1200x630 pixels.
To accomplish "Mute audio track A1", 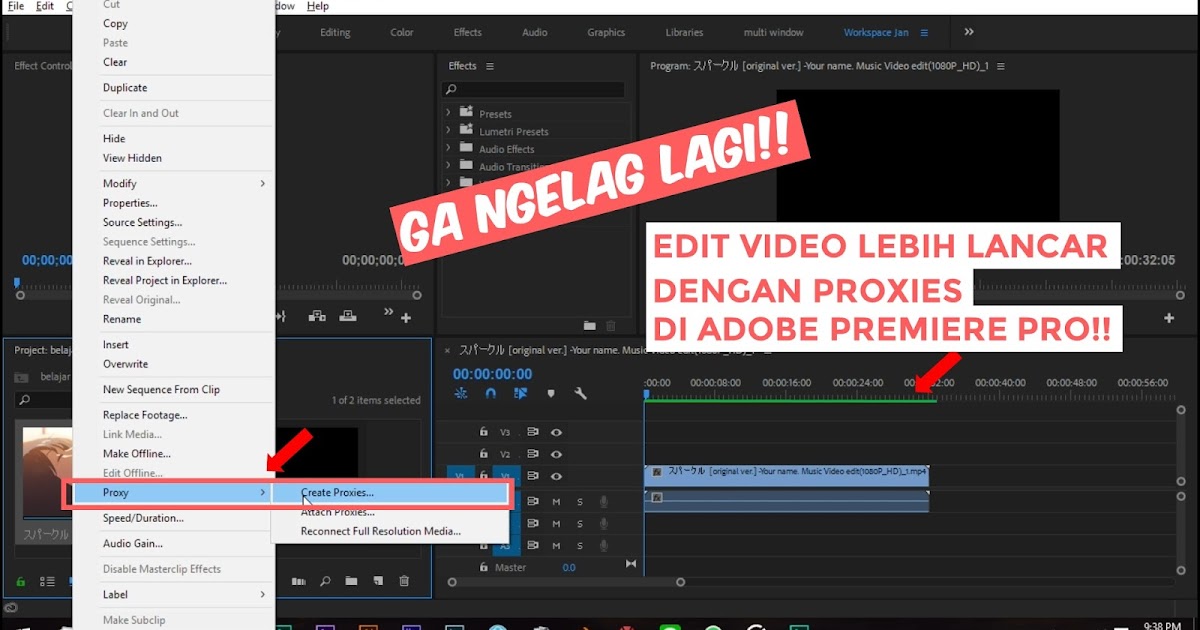I will 556,501.
